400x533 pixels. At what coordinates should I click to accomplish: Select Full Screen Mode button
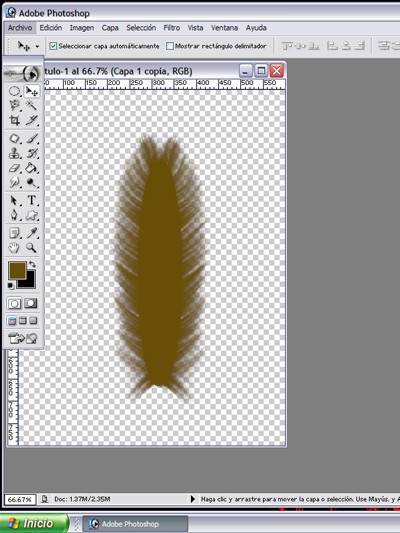[x=33, y=321]
